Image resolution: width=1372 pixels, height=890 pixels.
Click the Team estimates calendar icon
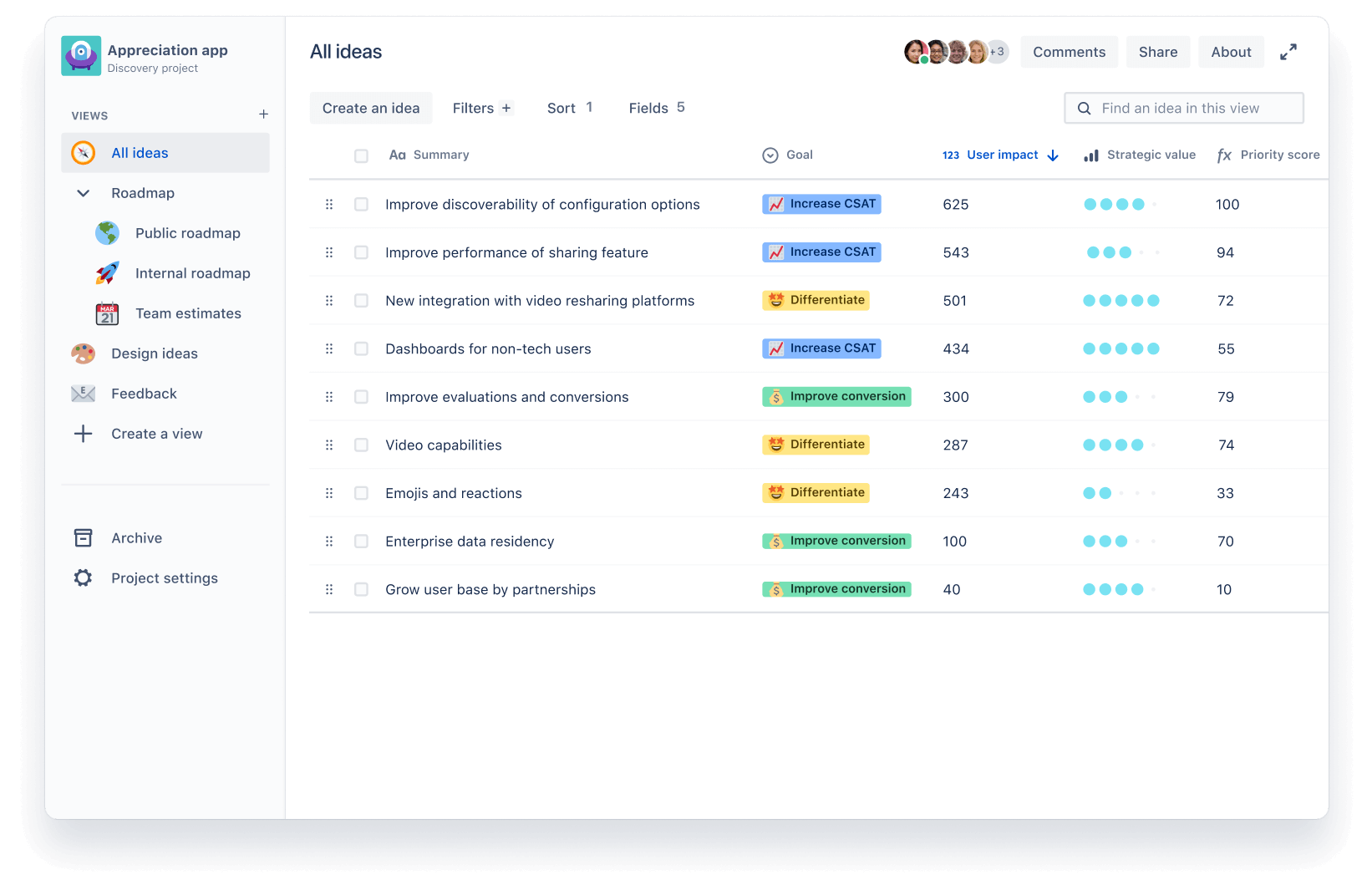107,314
